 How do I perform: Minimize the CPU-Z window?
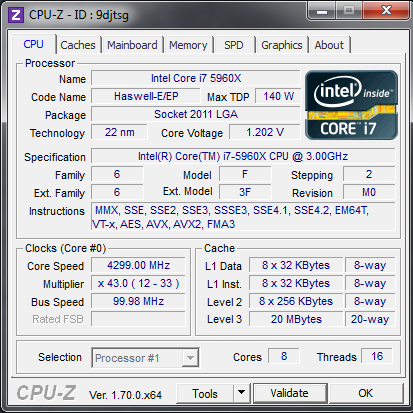[x=321, y=11]
